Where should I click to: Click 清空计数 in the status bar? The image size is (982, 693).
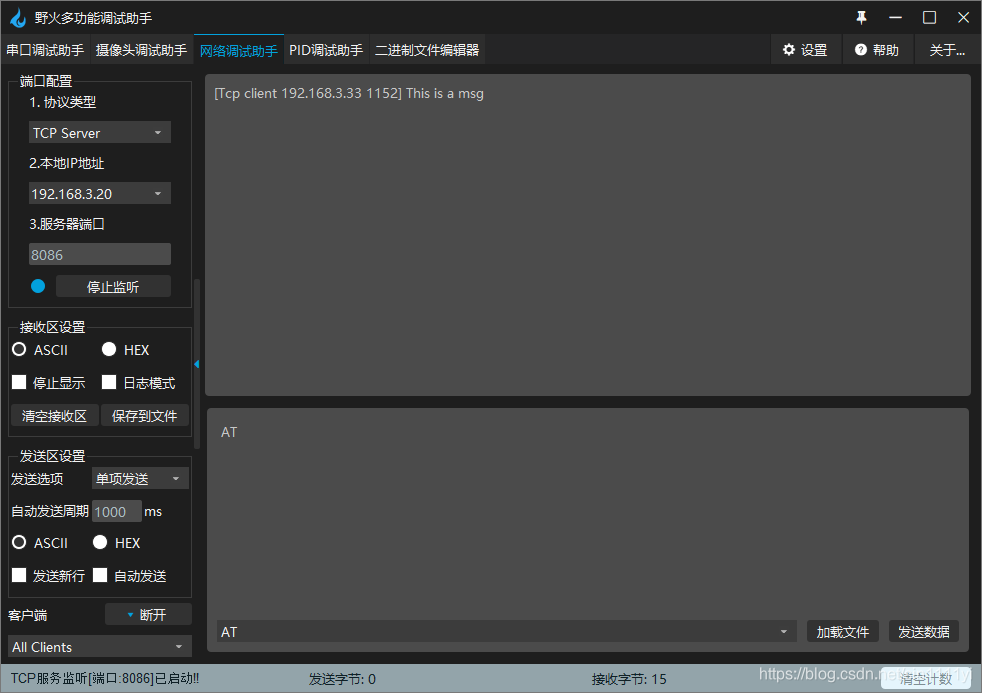coord(926,679)
